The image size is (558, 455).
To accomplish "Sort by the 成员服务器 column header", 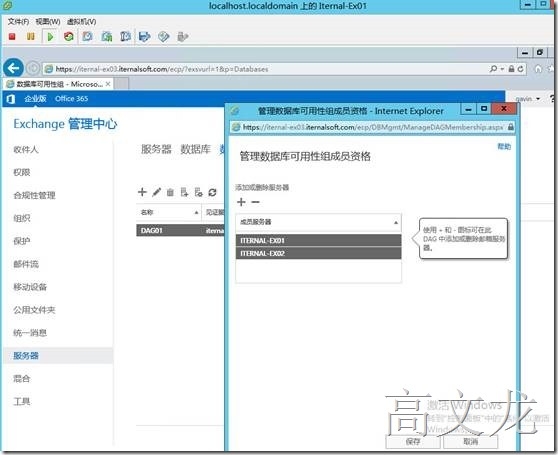I will point(319,222).
